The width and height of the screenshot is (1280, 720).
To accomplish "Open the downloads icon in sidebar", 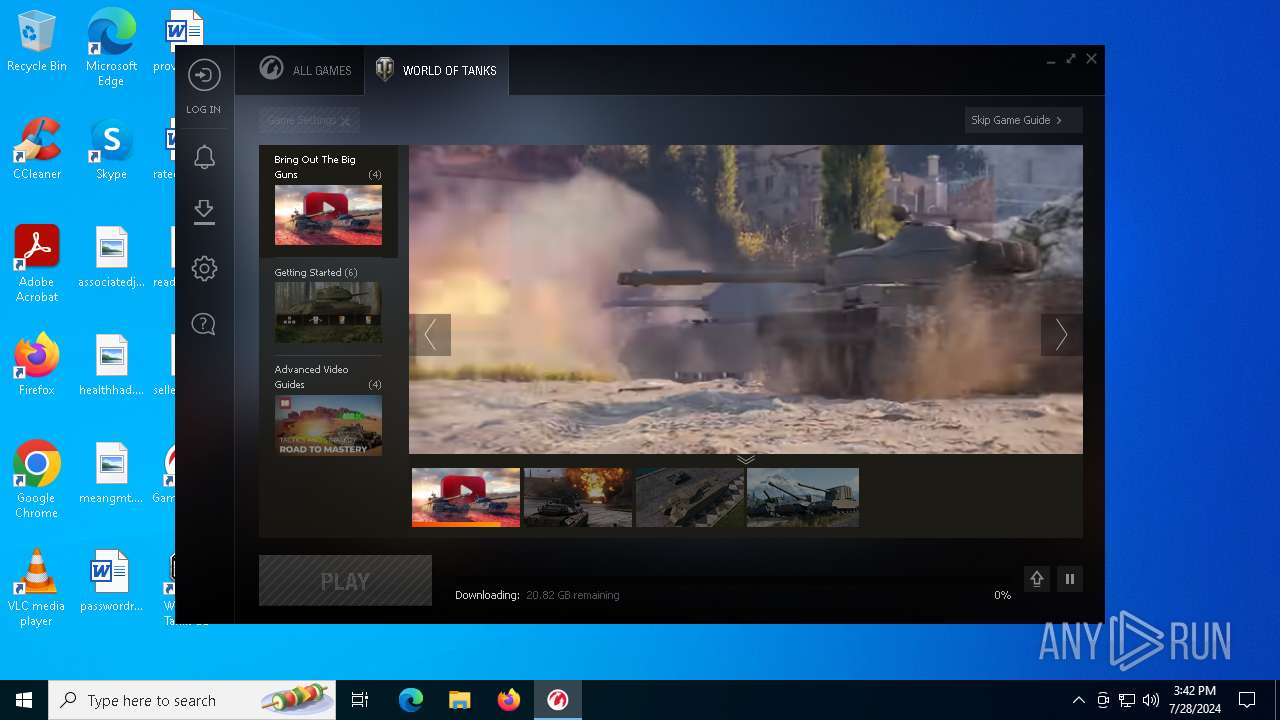I will [204, 212].
